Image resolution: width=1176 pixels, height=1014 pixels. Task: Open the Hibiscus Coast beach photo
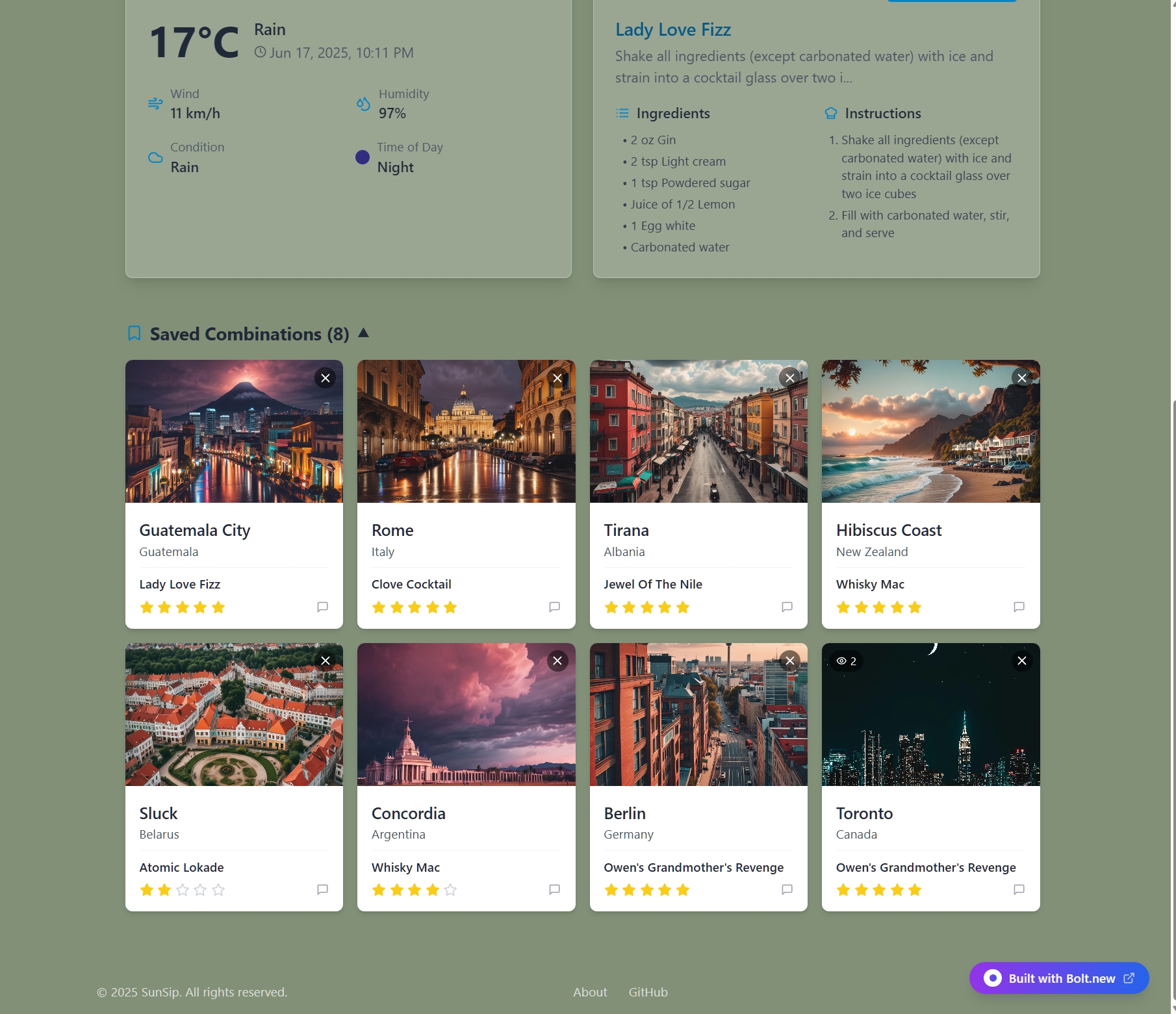click(931, 431)
